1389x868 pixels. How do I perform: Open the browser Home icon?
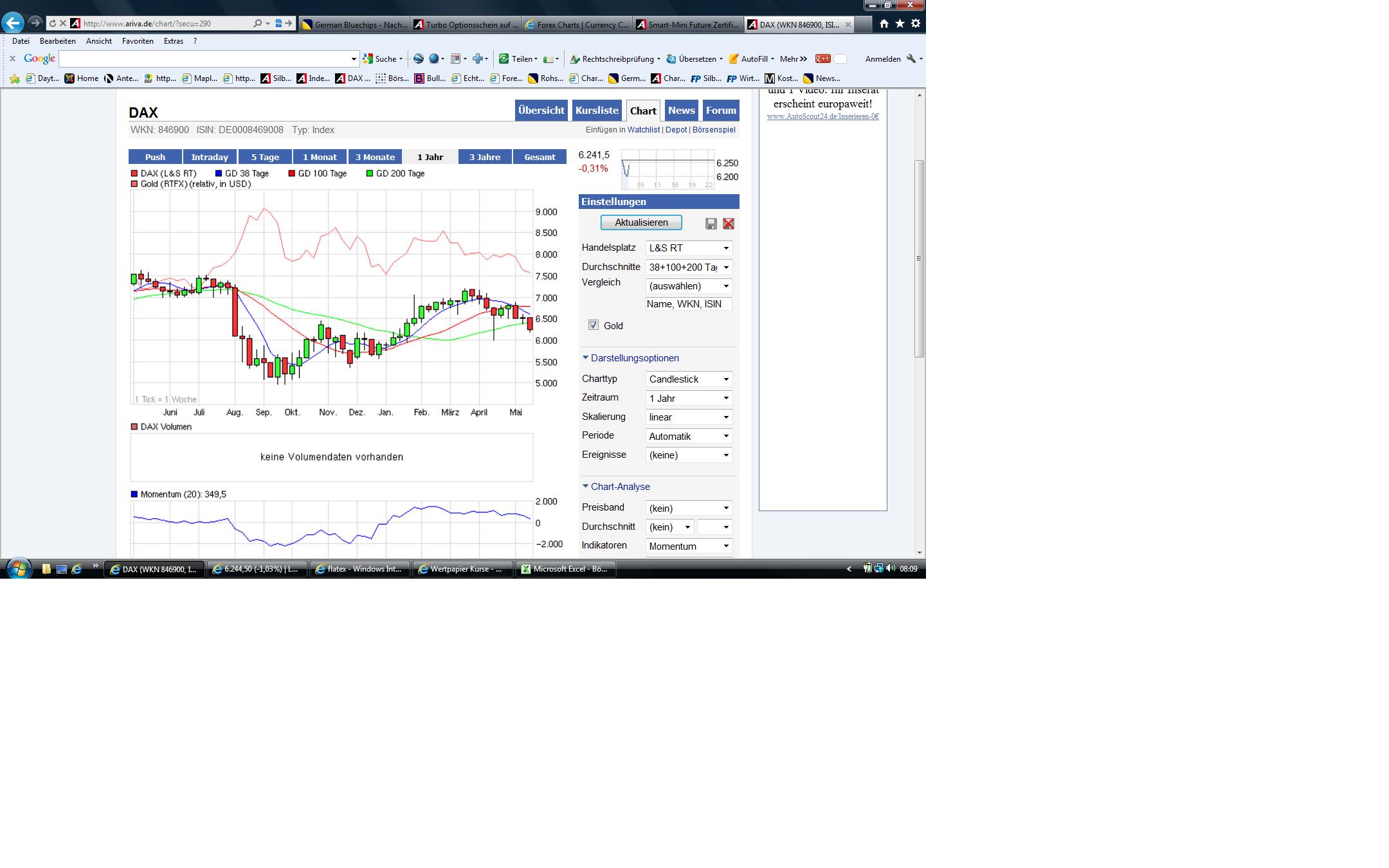[x=884, y=23]
